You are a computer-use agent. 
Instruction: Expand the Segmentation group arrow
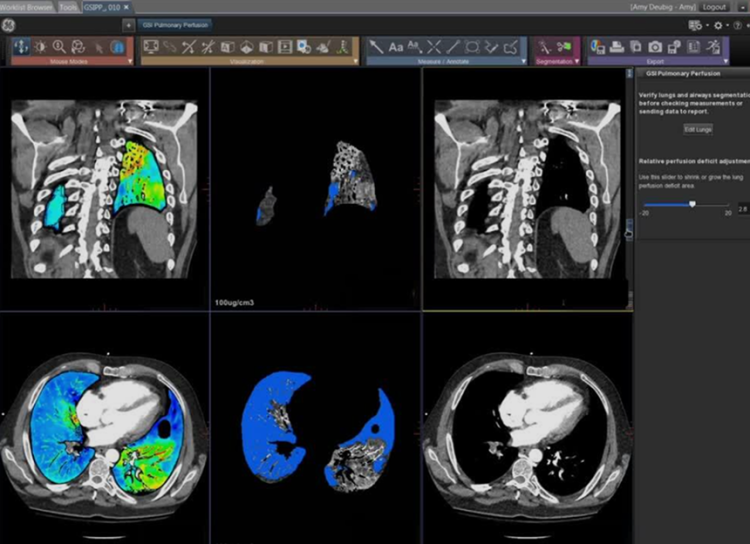pos(577,61)
